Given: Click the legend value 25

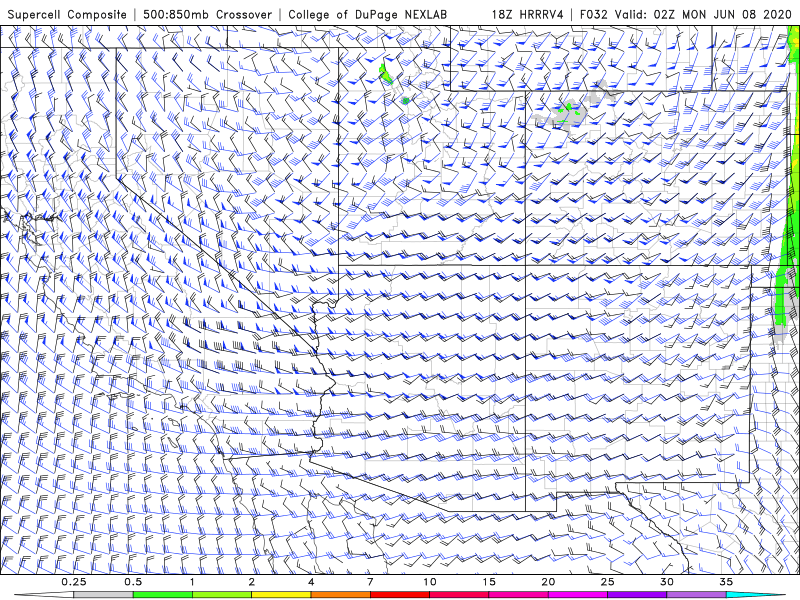Looking at the screenshot, I should [607, 582].
